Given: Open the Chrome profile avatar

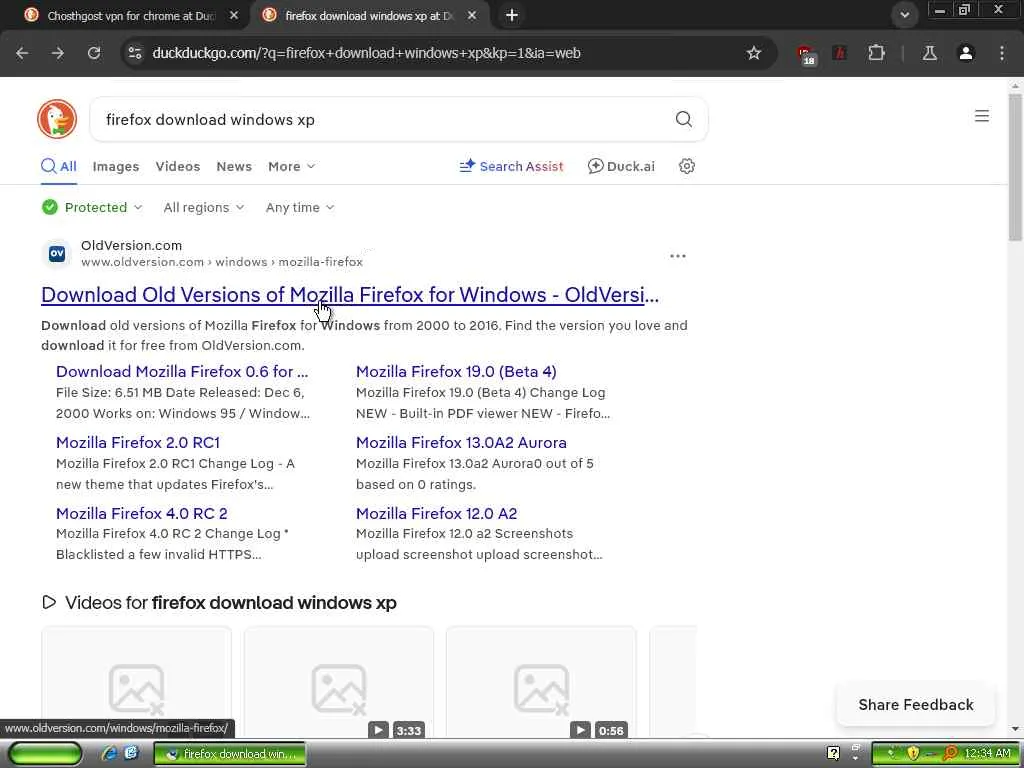Looking at the screenshot, I should click(x=966, y=53).
